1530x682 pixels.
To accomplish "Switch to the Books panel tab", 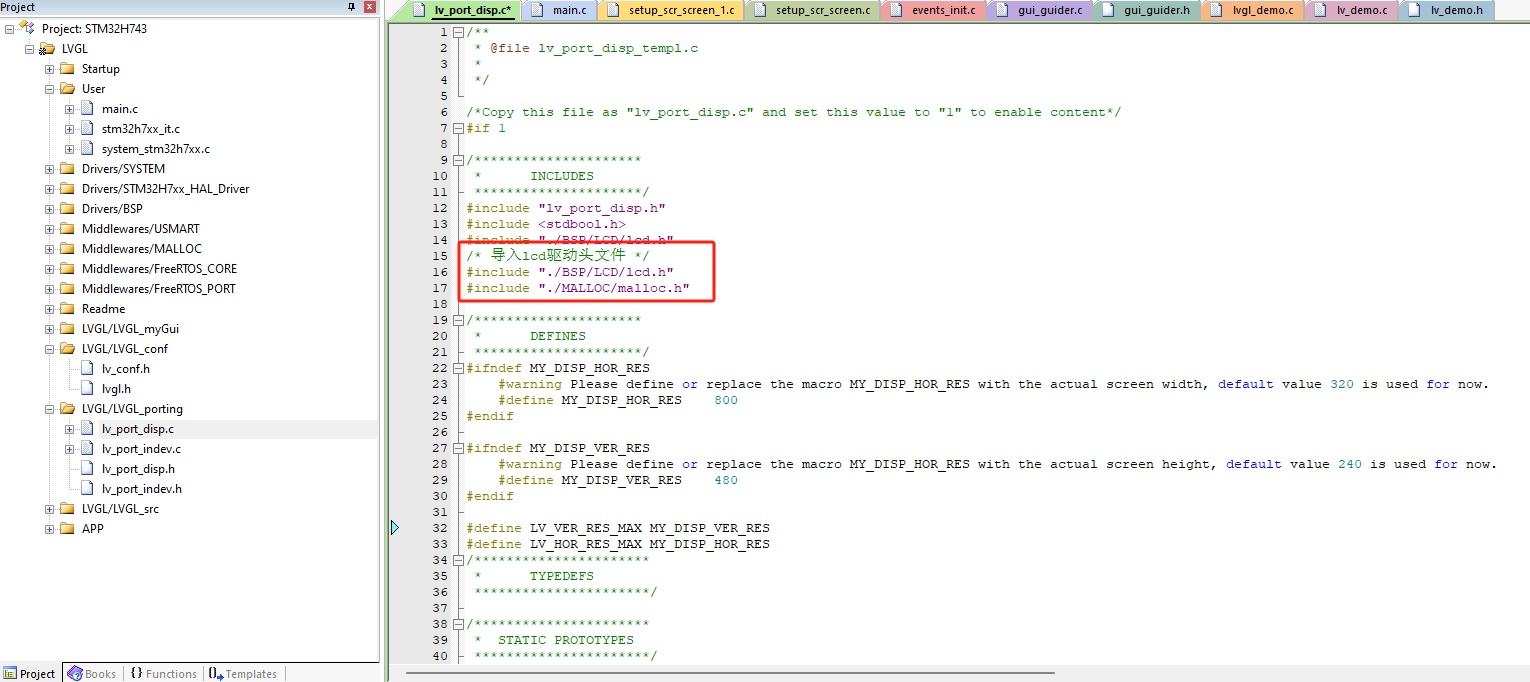I will click(x=92, y=673).
